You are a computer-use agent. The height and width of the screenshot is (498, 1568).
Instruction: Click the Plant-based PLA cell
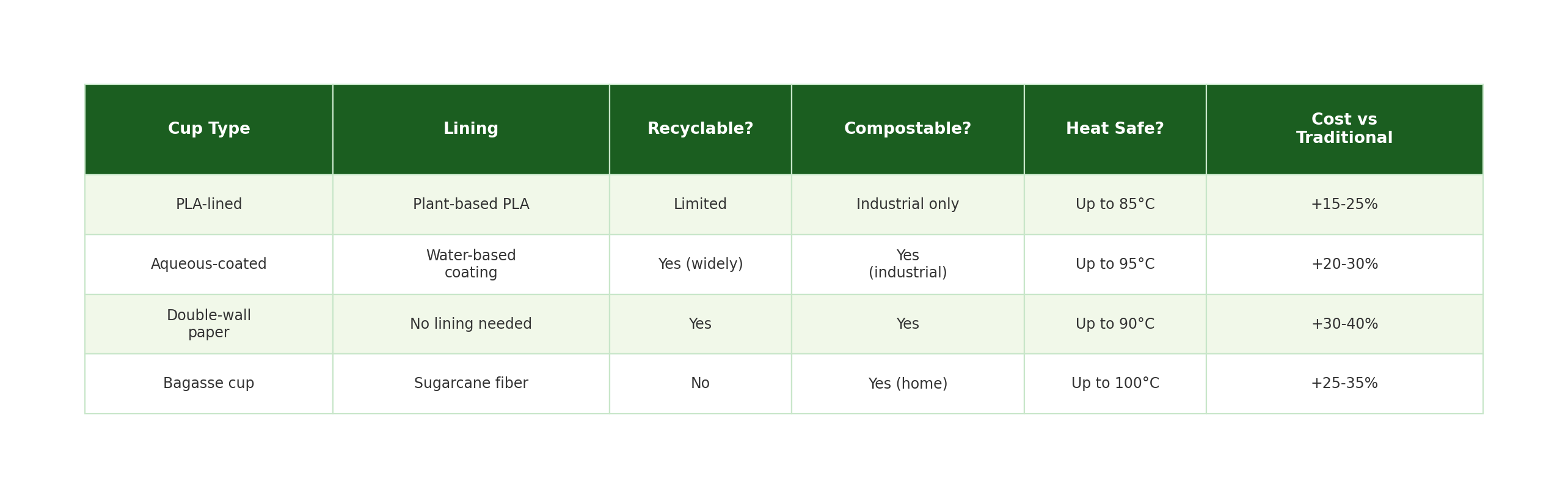coord(471,204)
